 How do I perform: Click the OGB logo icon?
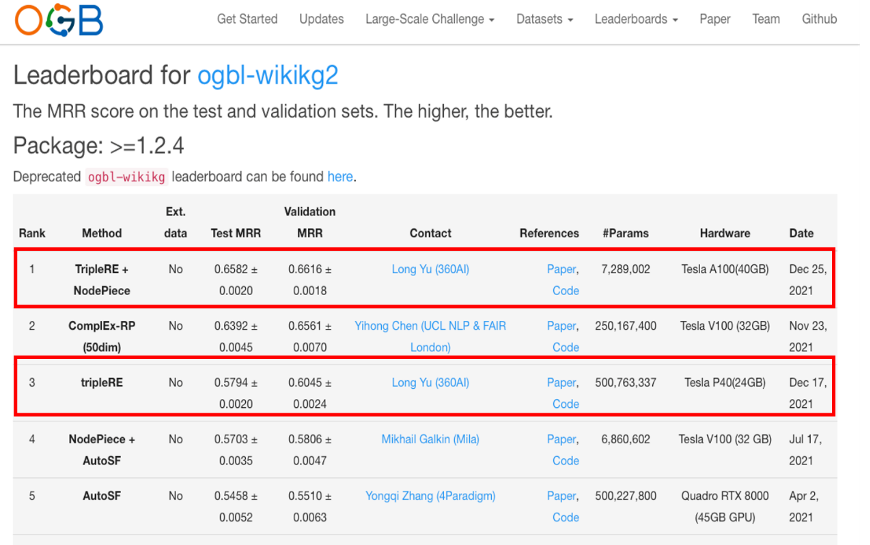pos(58,20)
